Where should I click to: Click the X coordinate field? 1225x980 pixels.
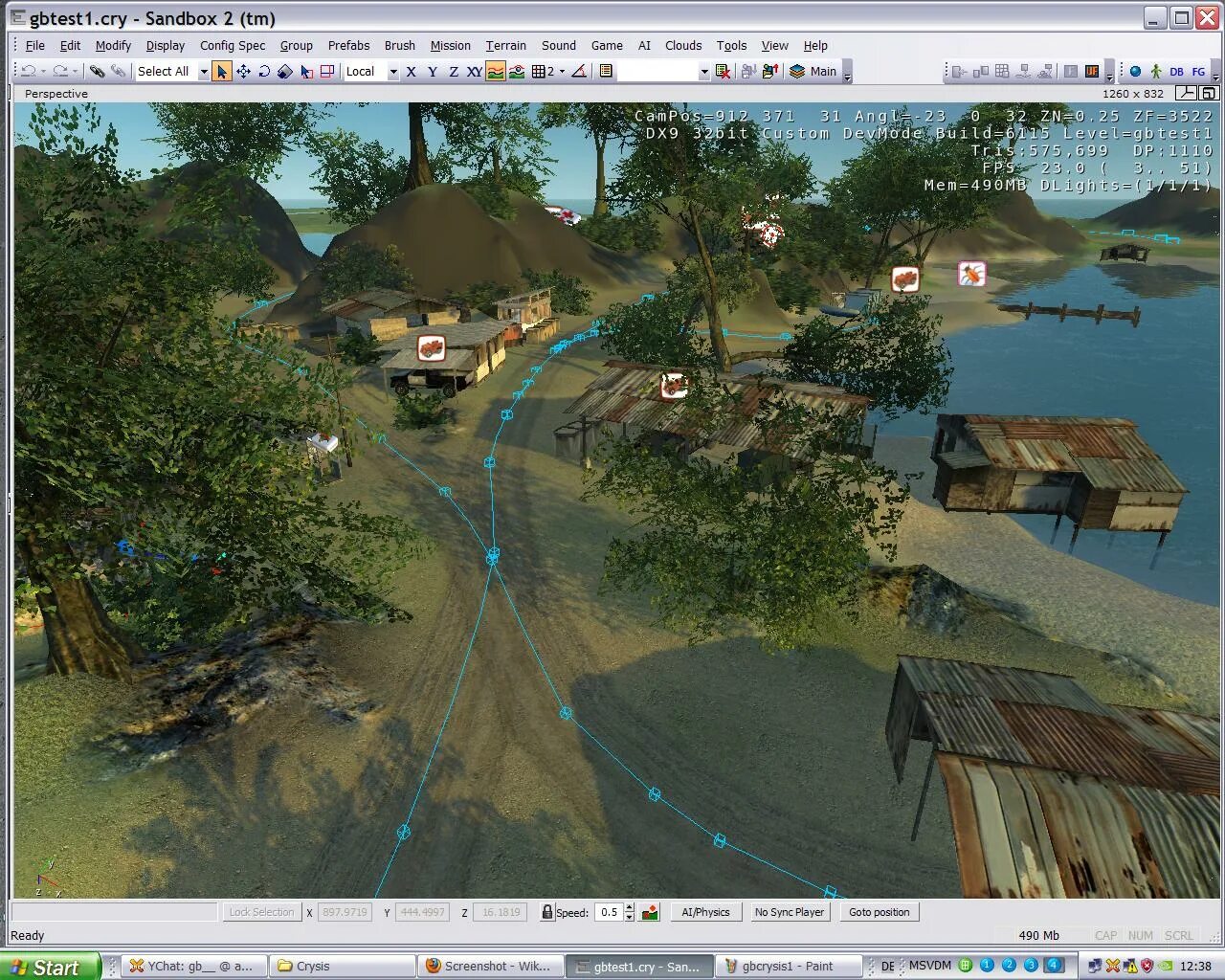(x=344, y=912)
